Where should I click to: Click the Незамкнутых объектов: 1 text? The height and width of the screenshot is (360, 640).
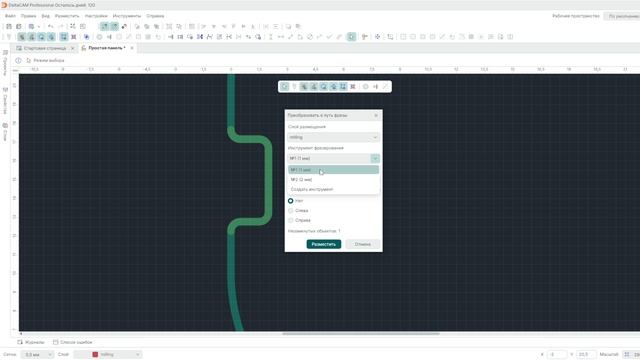pyautogui.click(x=314, y=231)
